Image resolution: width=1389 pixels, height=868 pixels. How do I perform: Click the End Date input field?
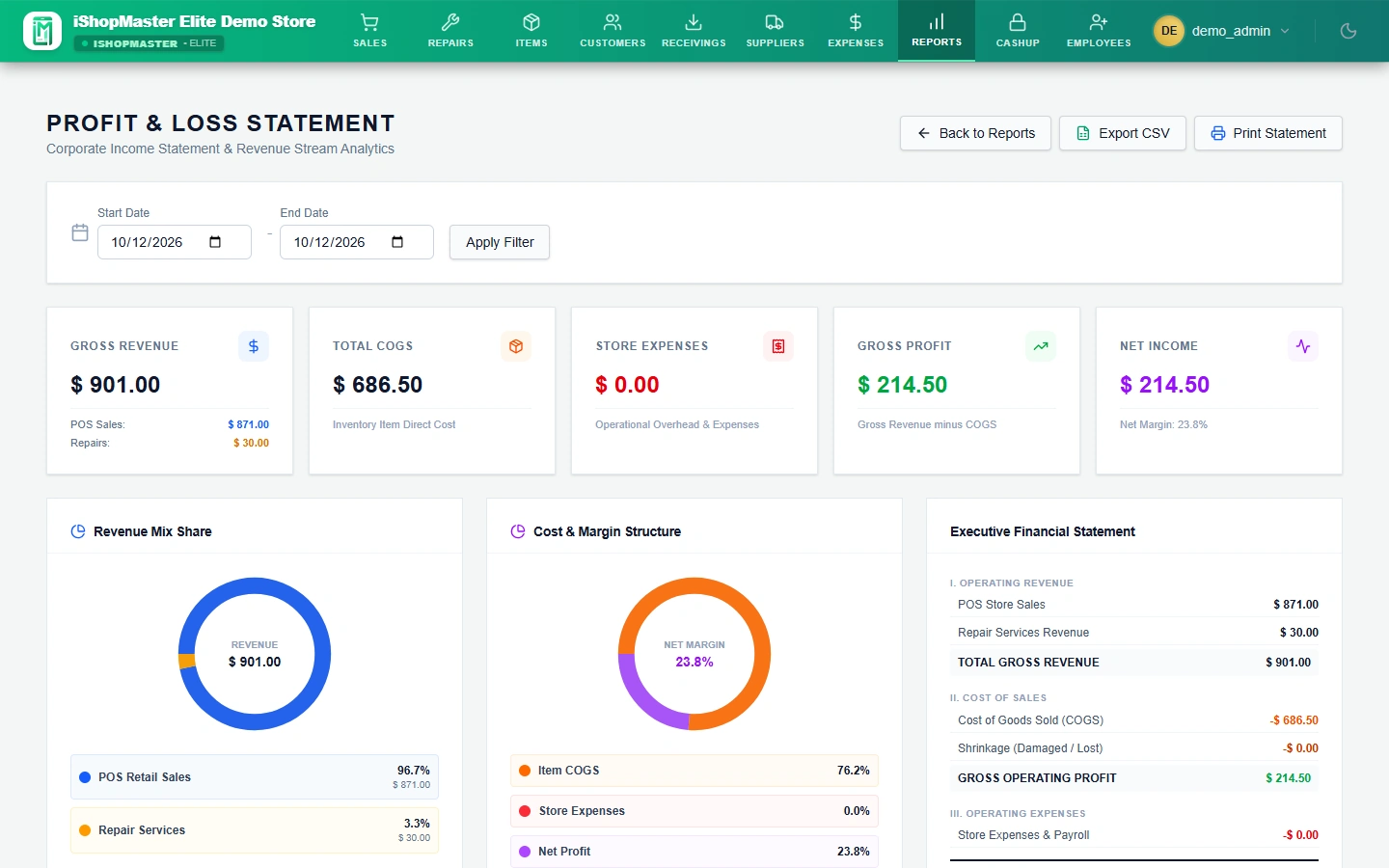357,242
